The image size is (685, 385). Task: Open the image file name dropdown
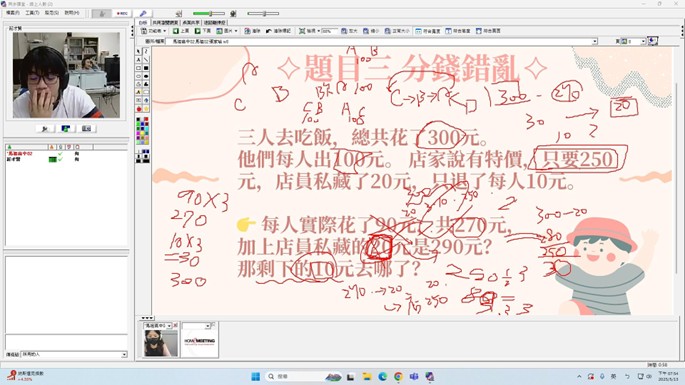595,42
